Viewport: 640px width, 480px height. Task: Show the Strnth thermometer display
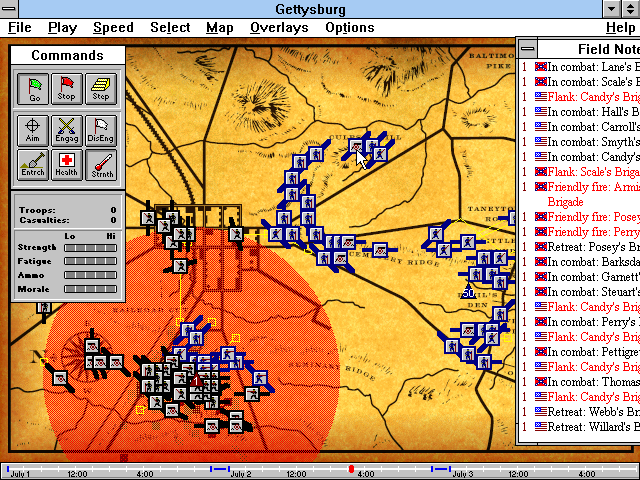click(x=100, y=164)
